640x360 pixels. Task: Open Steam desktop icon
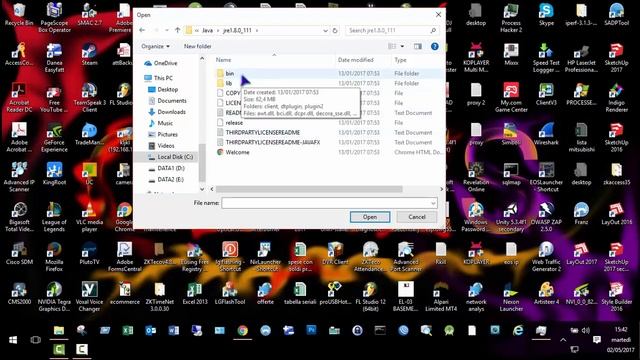click(x=89, y=55)
